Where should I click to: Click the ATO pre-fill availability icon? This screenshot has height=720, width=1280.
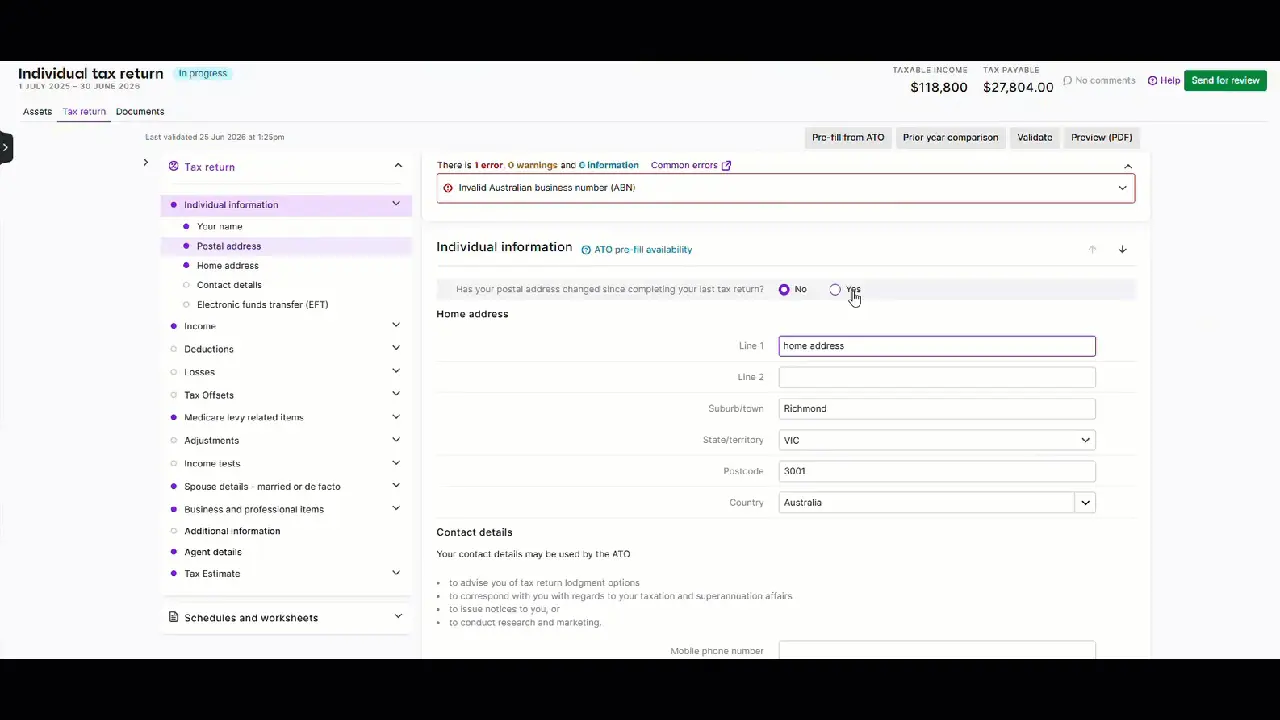(x=586, y=250)
